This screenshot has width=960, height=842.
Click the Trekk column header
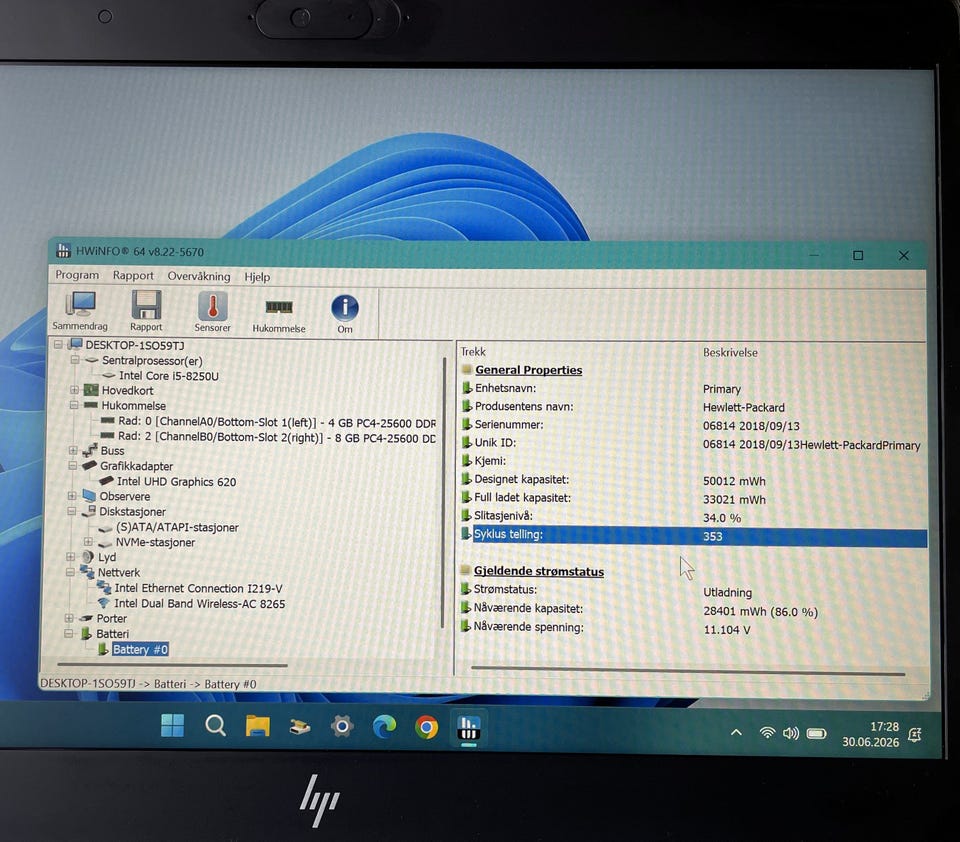473,351
